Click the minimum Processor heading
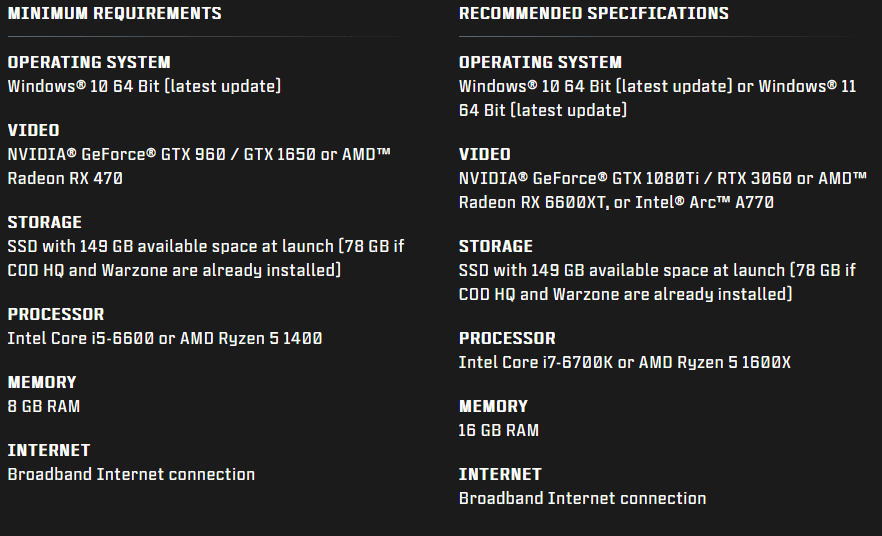The image size is (882, 536). (x=56, y=314)
